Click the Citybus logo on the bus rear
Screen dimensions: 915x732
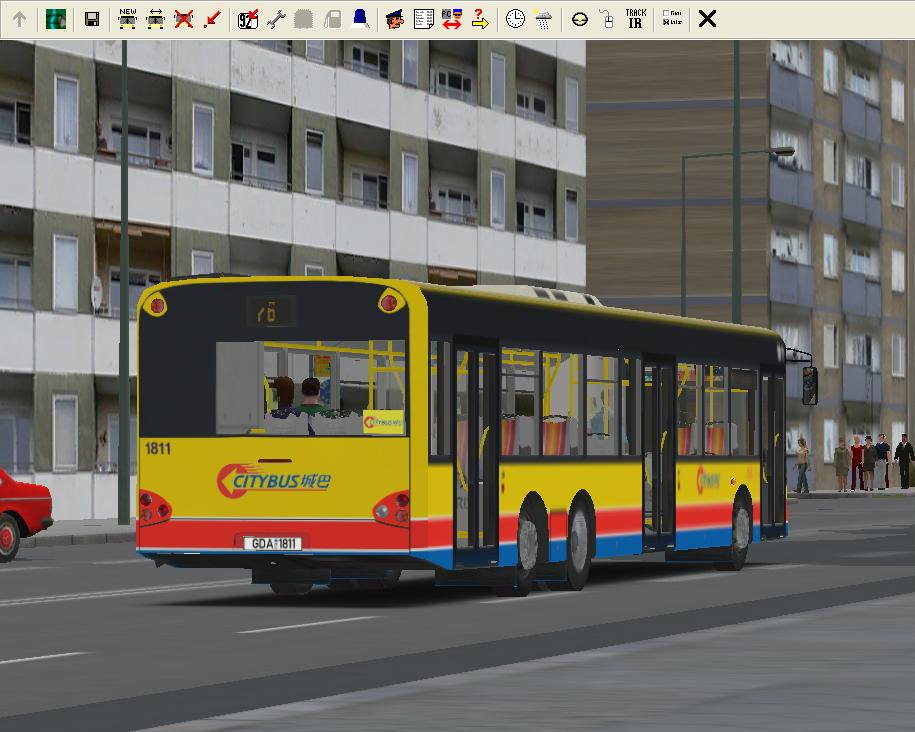(274, 480)
